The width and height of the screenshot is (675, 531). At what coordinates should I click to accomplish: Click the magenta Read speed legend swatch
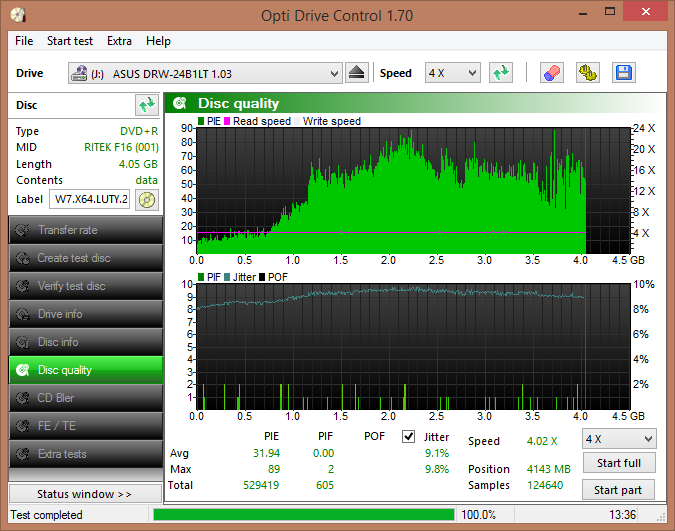[x=227, y=121]
